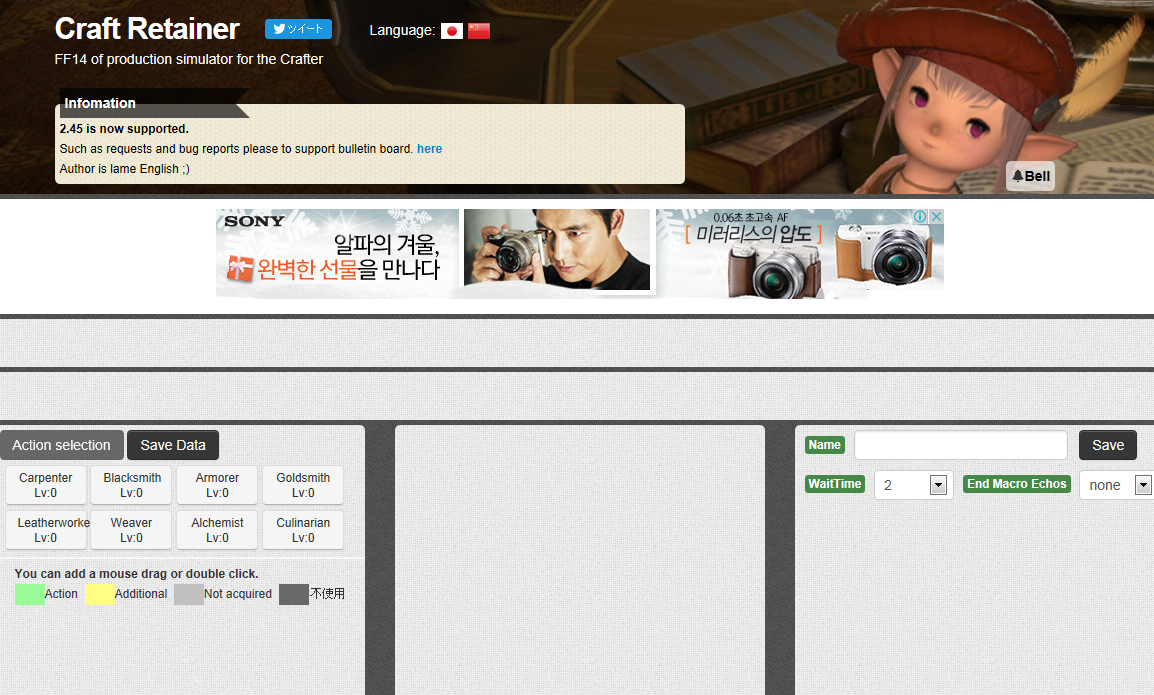Switch to the Action selection tab
The image size is (1154, 695).
[62, 445]
